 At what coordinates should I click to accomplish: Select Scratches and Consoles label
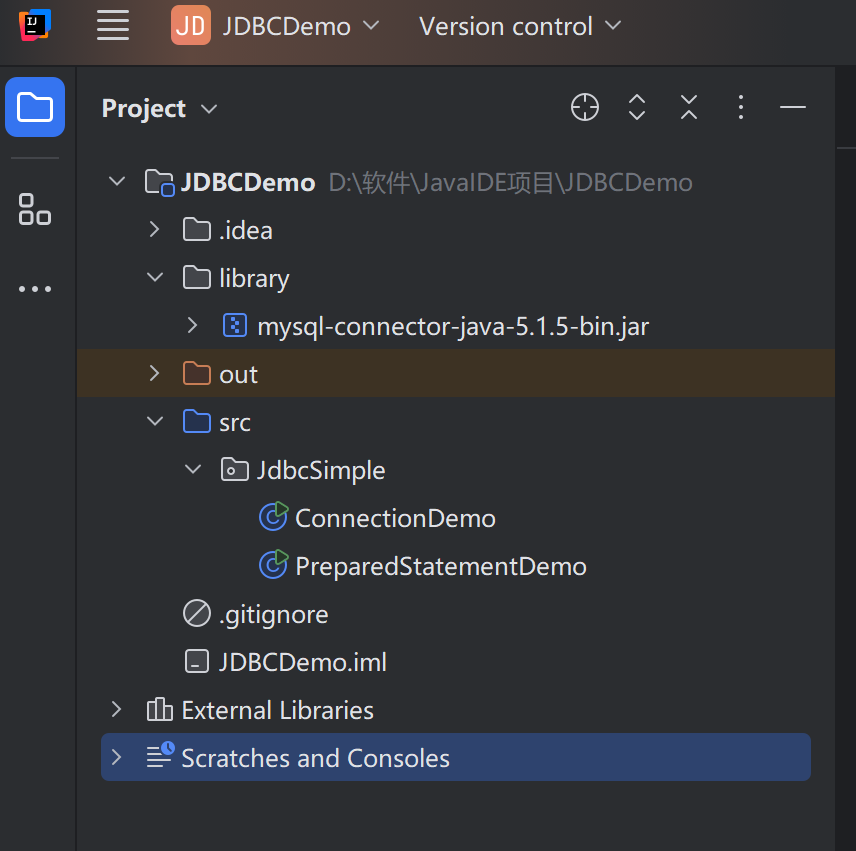click(x=316, y=759)
